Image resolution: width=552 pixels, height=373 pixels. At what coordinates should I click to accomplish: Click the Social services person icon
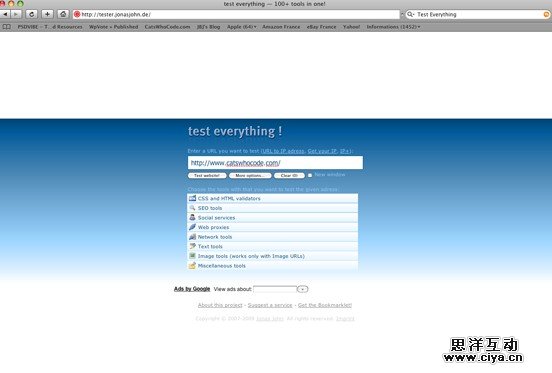tap(192, 217)
